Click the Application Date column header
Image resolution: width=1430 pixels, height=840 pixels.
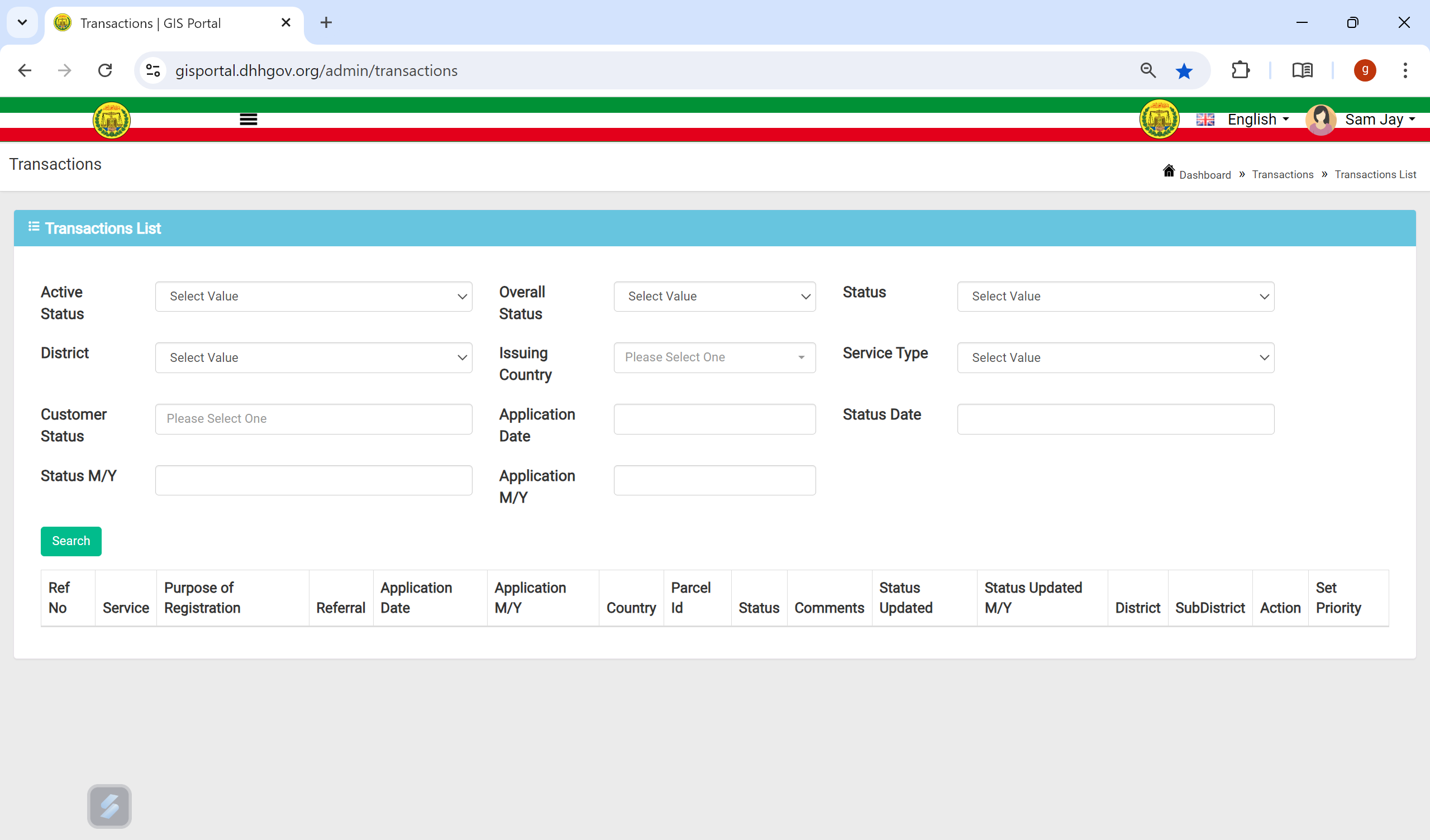[430, 598]
